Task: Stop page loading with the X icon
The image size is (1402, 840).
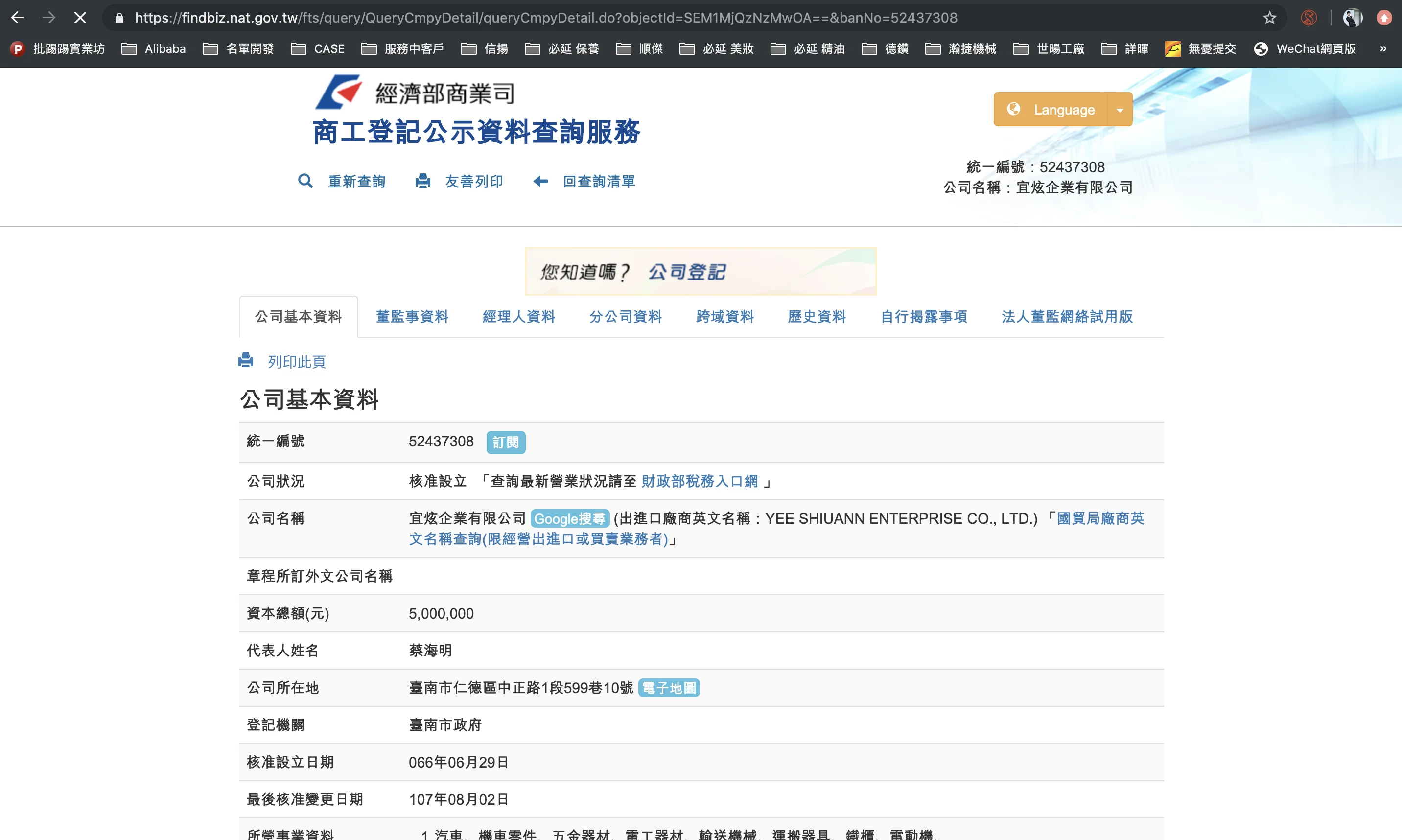Action: coord(80,18)
